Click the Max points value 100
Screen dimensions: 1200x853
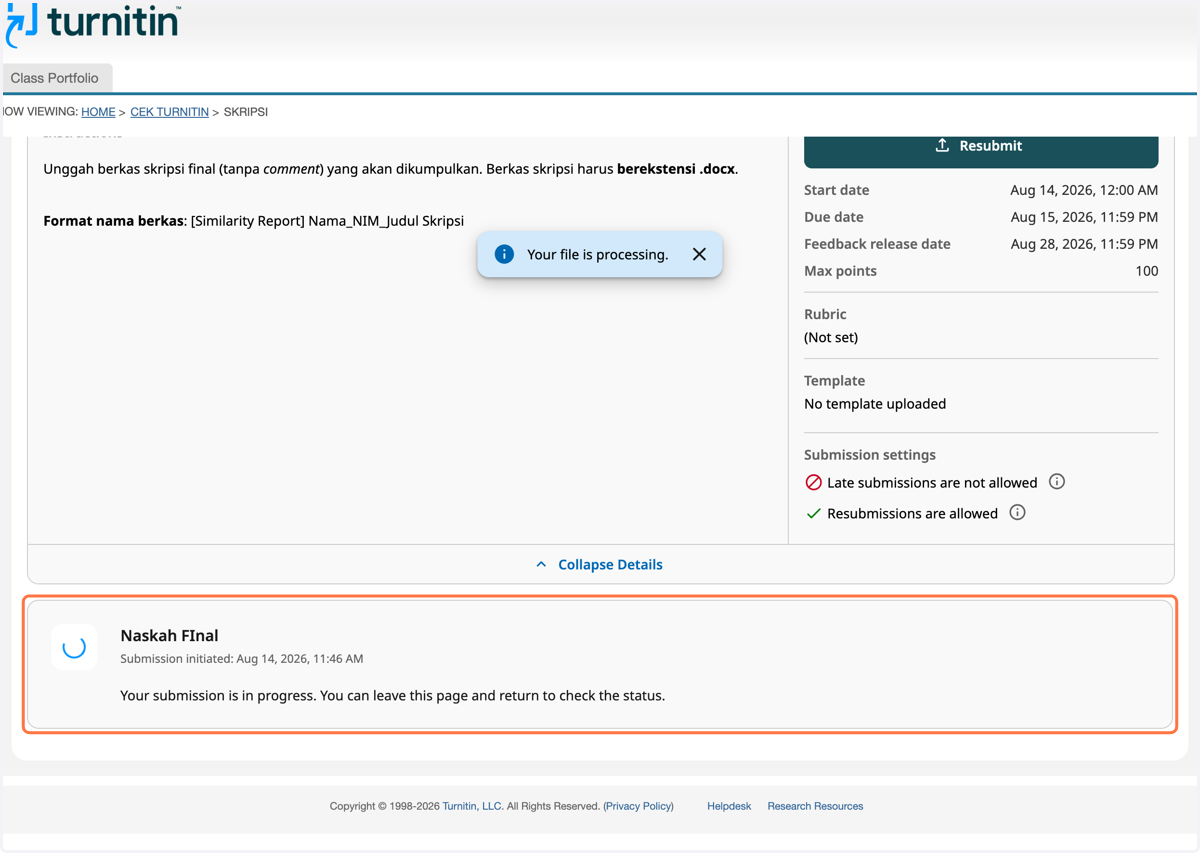tap(1147, 271)
